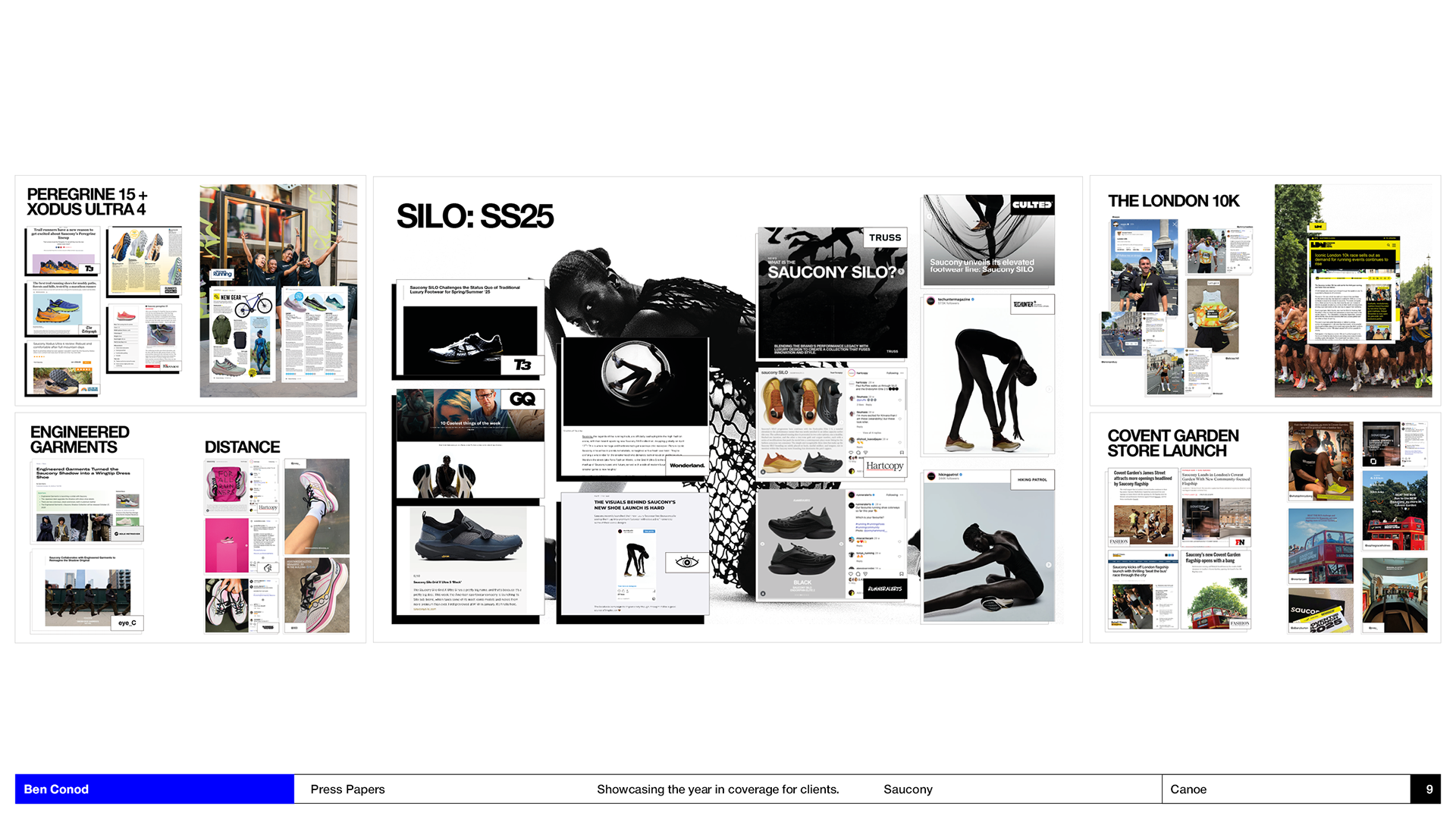Click the Wonderland logo badge
This screenshot has width=1456, height=819.
(687, 466)
